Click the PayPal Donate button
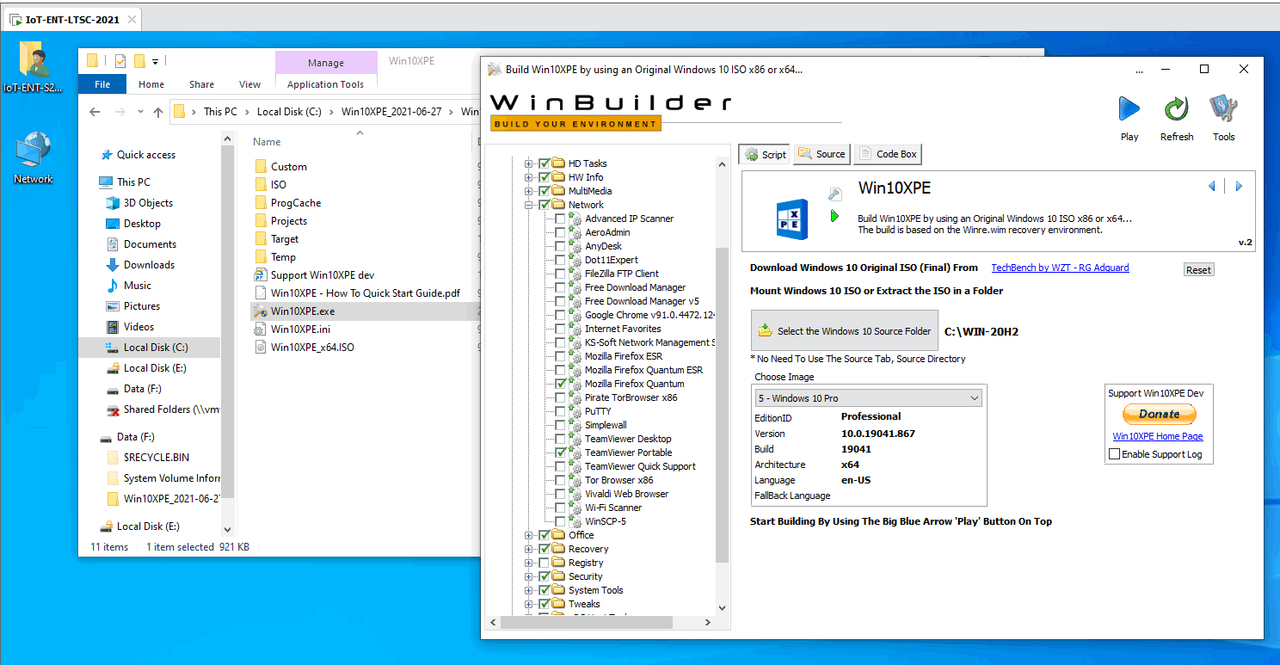The height and width of the screenshot is (665, 1280). tap(1159, 414)
